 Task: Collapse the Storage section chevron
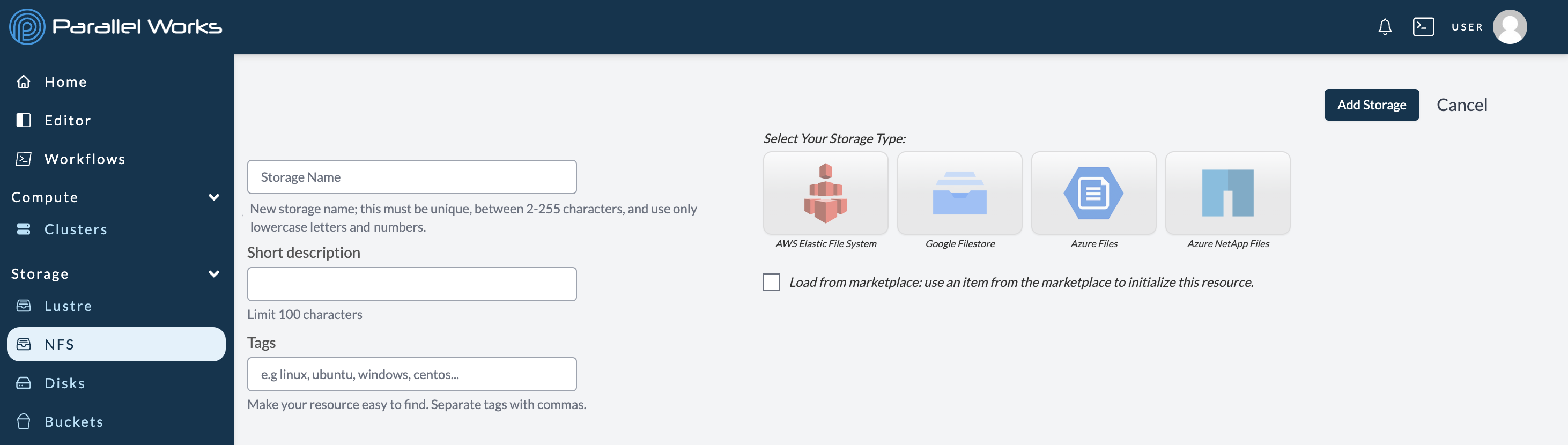pos(213,274)
